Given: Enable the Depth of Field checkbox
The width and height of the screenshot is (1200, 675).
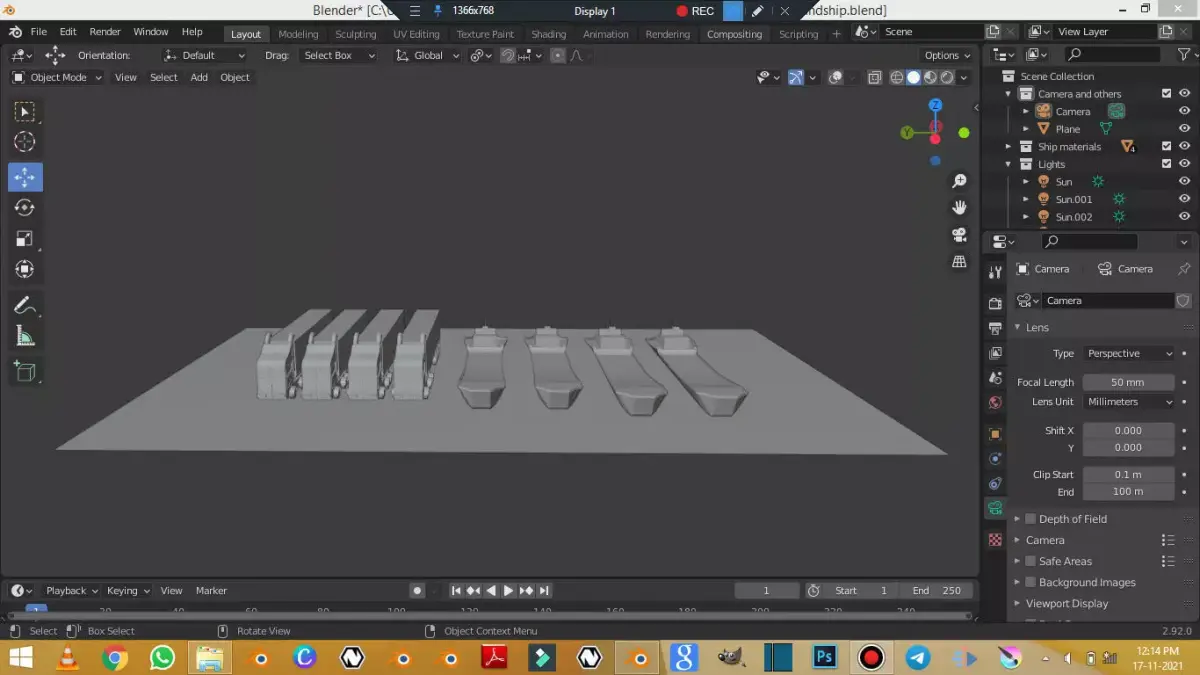Looking at the screenshot, I should (x=1031, y=519).
